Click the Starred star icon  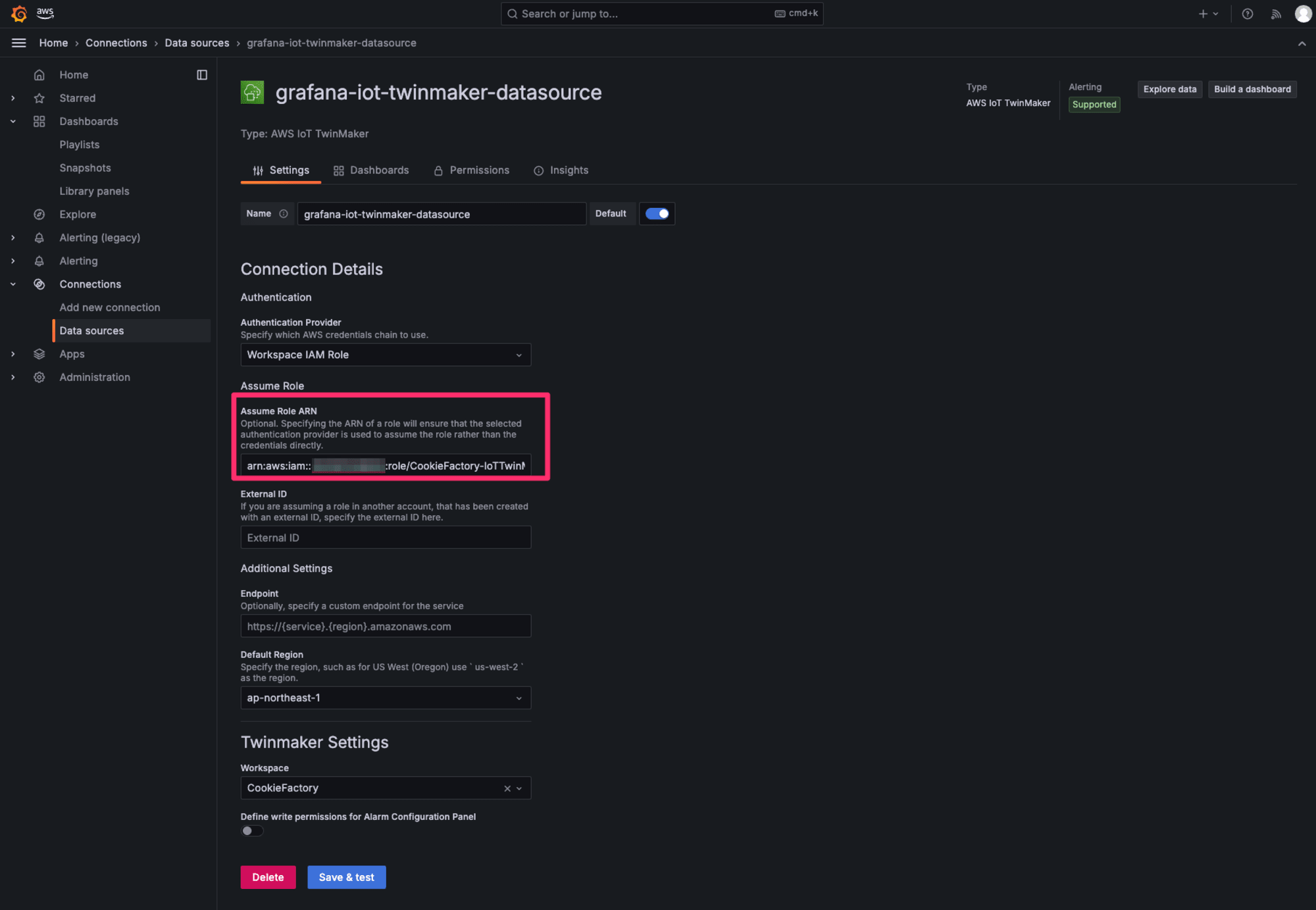tap(39, 98)
